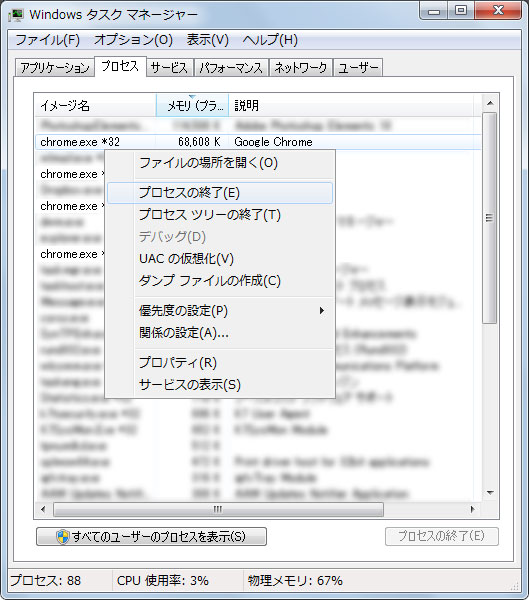Switch to the サービス tab
This screenshot has height=600, width=529.
pyautogui.click(x=169, y=68)
